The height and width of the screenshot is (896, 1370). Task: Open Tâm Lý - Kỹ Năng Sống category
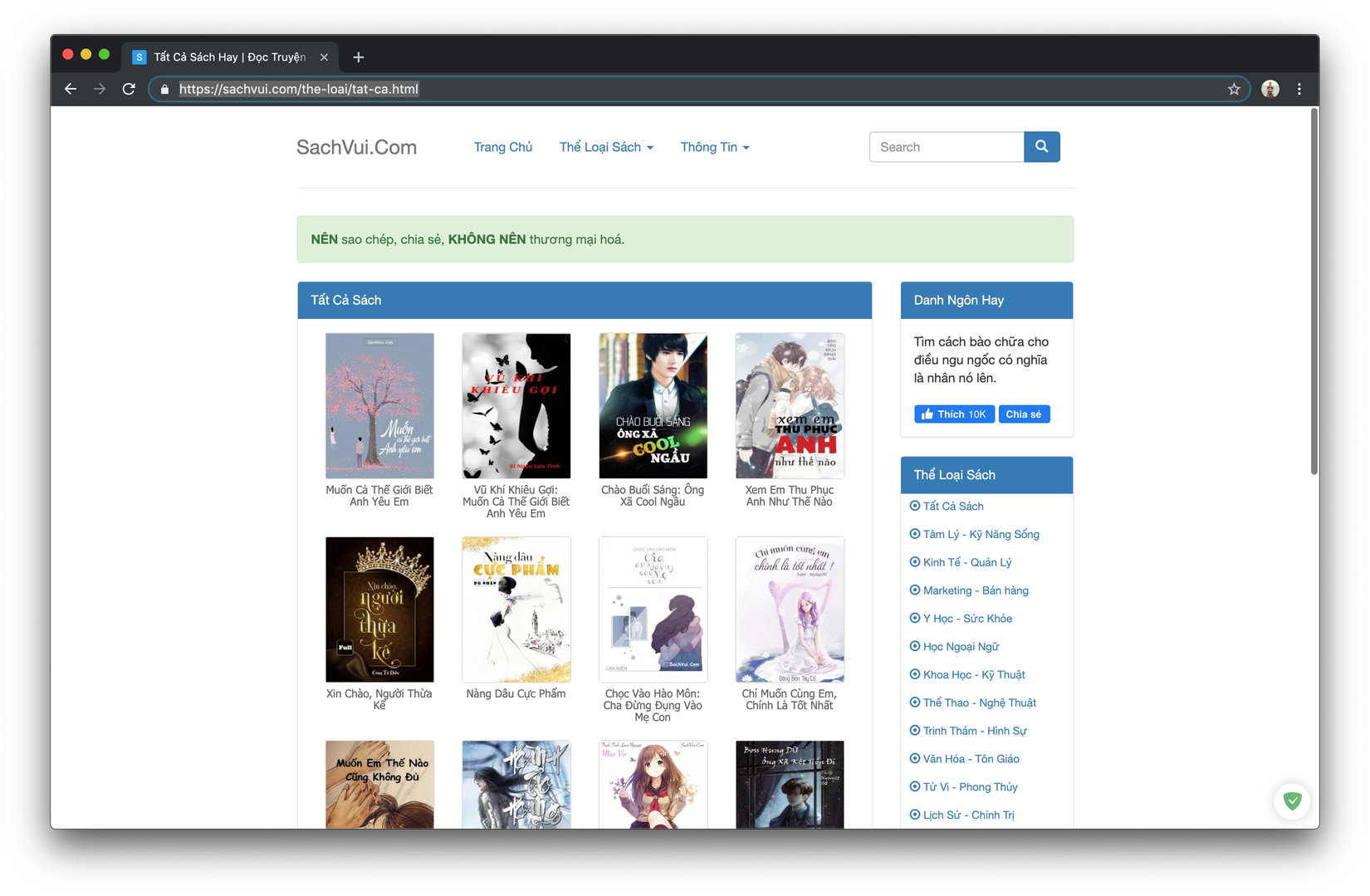981,535
